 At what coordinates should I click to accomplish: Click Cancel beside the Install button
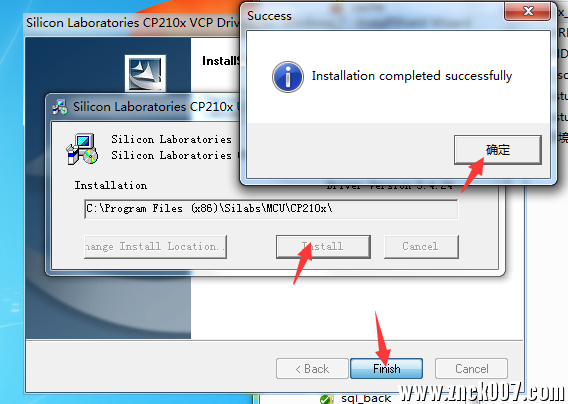click(421, 246)
